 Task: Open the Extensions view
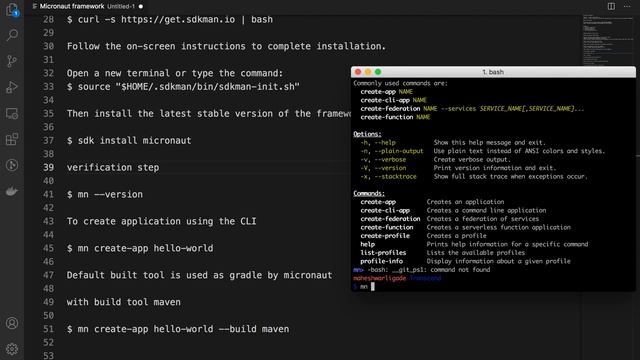(x=12, y=139)
